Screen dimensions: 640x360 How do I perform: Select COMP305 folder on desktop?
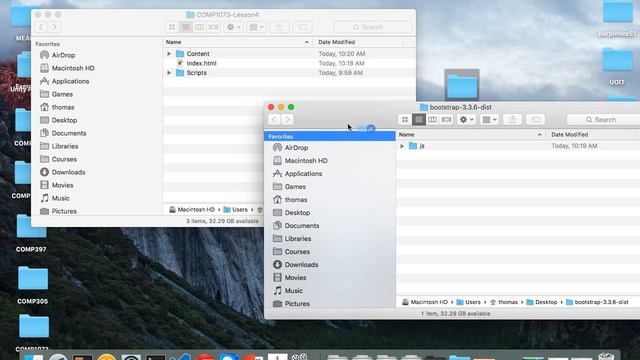tap(33, 285)
